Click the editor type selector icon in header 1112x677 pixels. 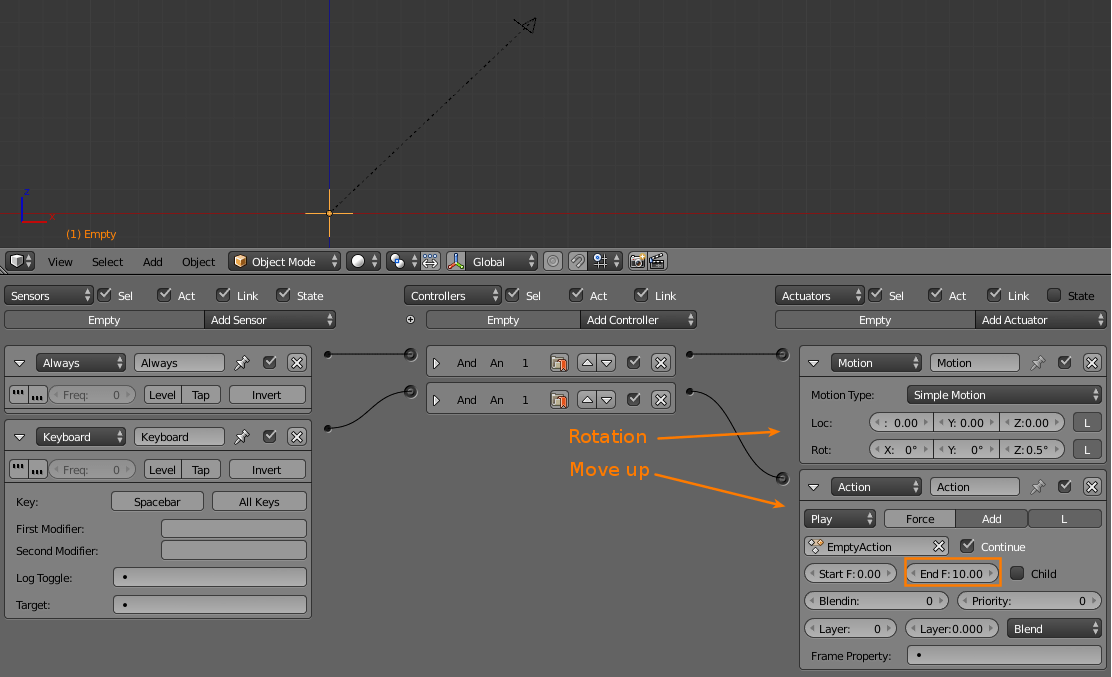click(17, 261)
